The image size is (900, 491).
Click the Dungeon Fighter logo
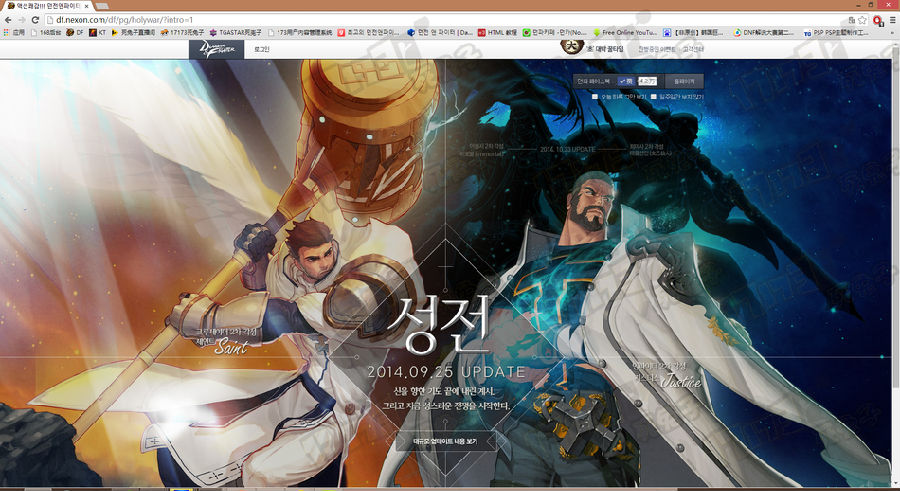tap(216, 49)
